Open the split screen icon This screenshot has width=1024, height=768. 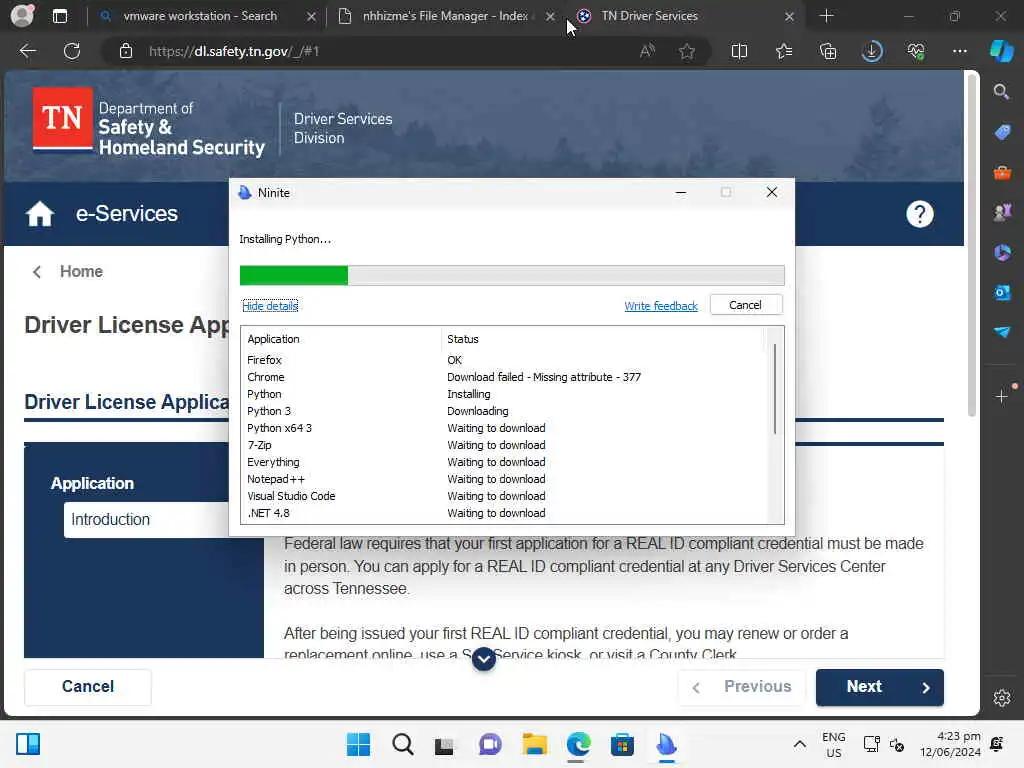point(739,51)
